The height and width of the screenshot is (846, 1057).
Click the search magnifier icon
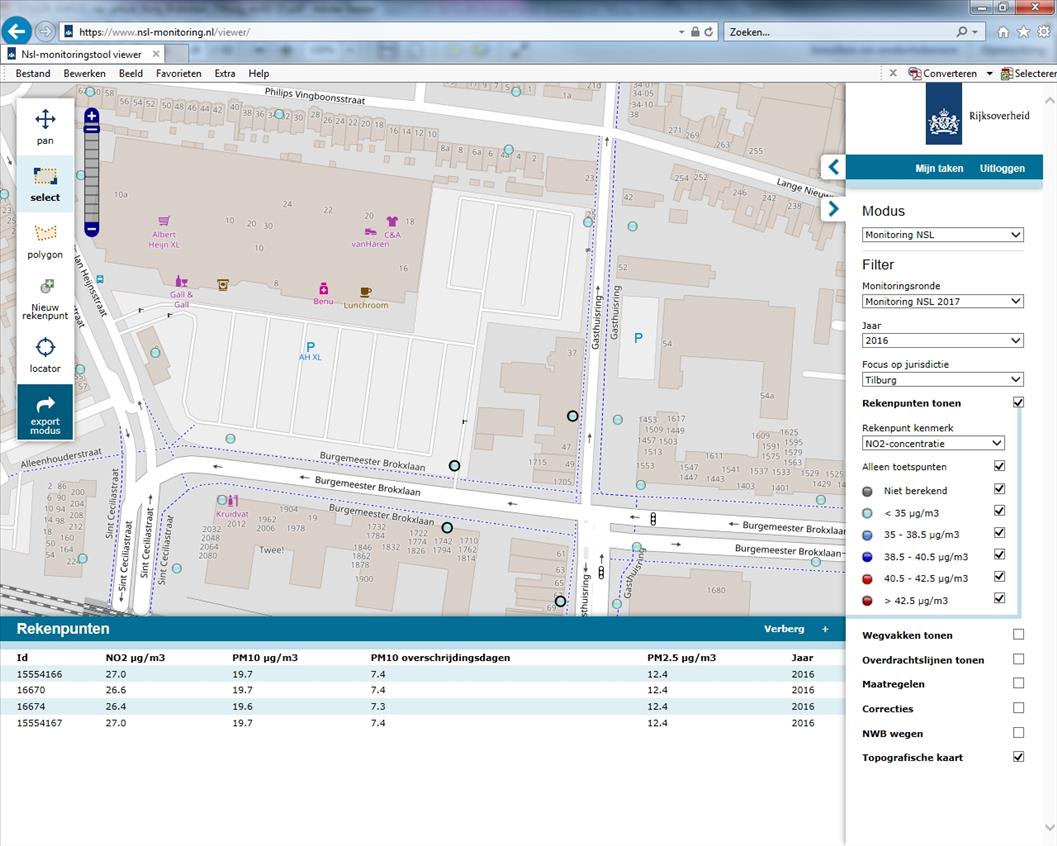[x=962, y=32]
